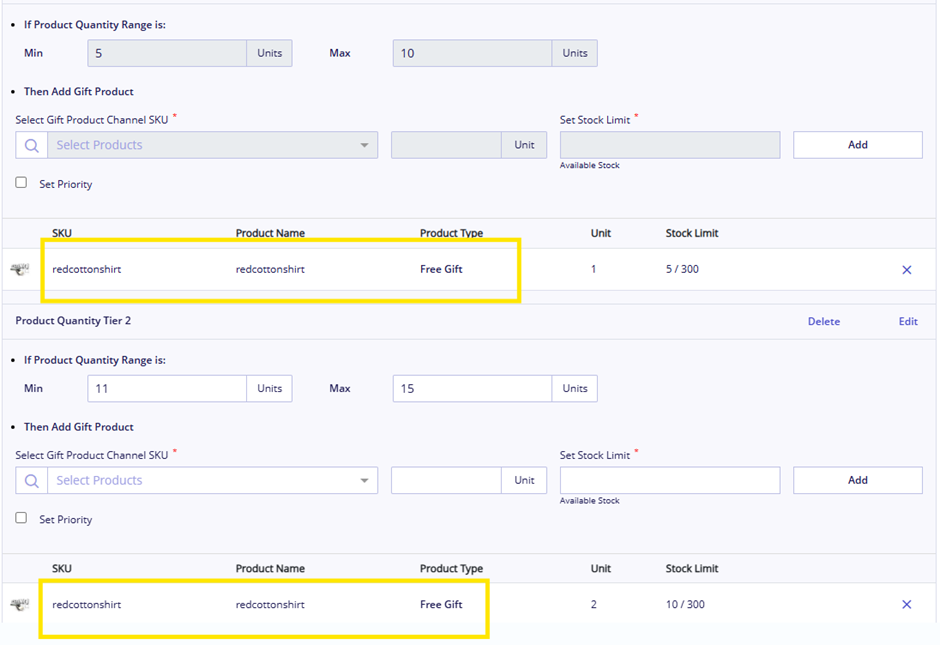
Task: Click the search icon in Tier 2 product selector
Action: pyautogui.click(x=32, y=480)
